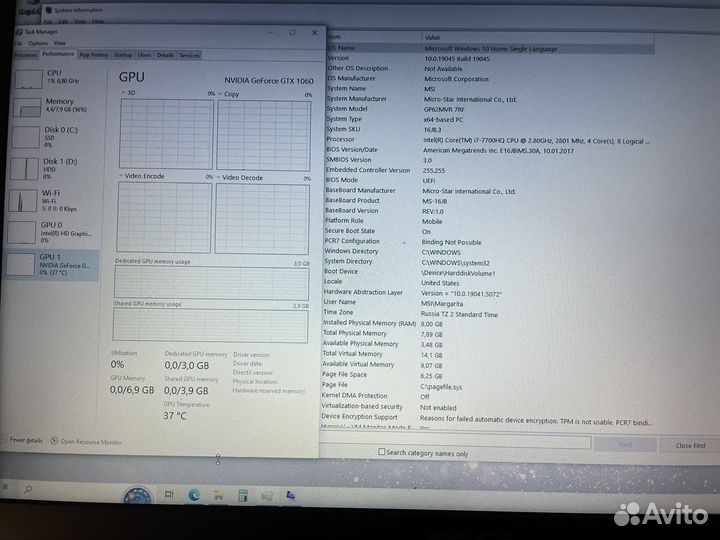720x540 pixels.
Task: Select Wi-Fi performance entry
Action: tap(53, 201)
